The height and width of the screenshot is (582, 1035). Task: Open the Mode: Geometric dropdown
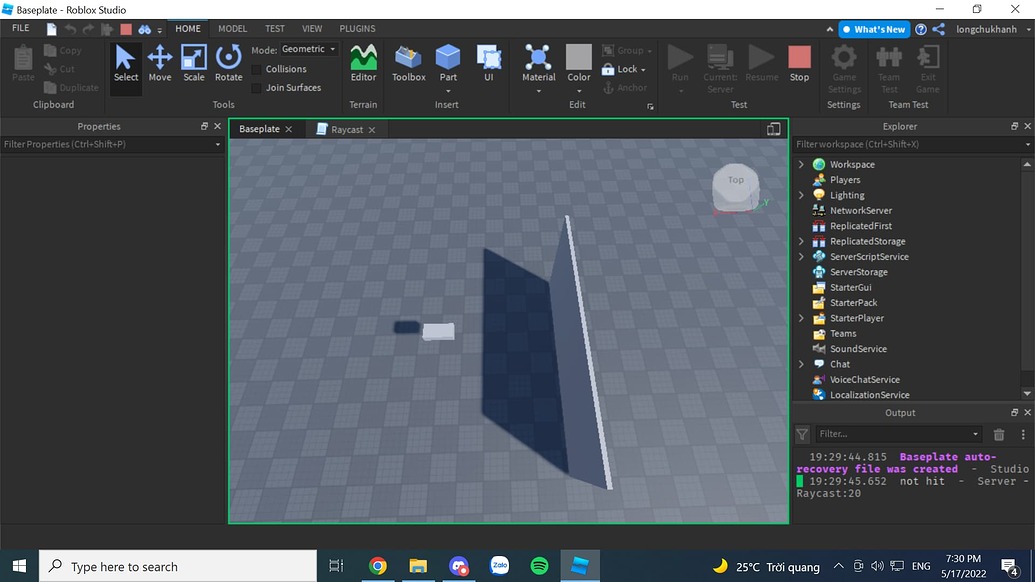coord(307,48)
